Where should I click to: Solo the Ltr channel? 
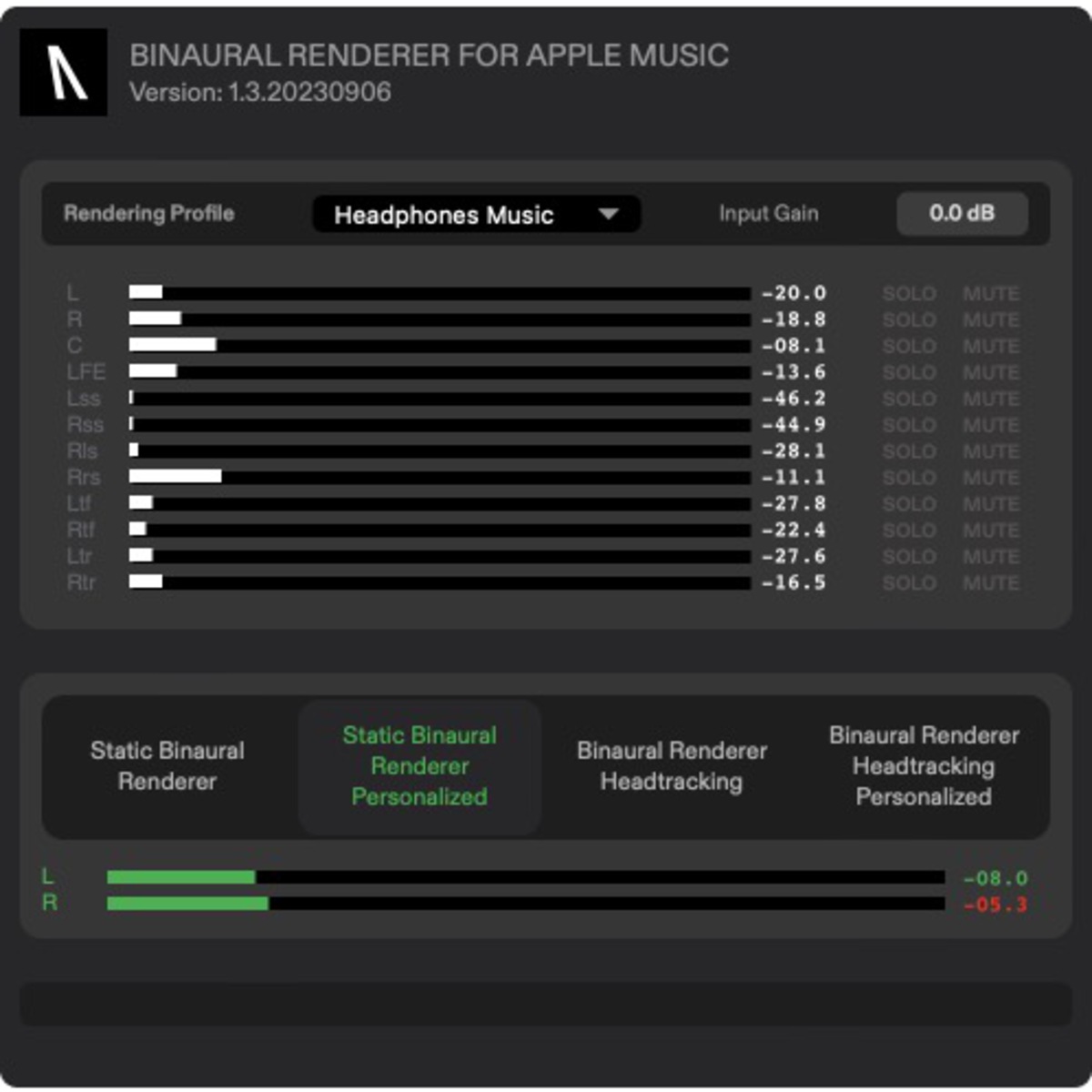tap(910, 554)
